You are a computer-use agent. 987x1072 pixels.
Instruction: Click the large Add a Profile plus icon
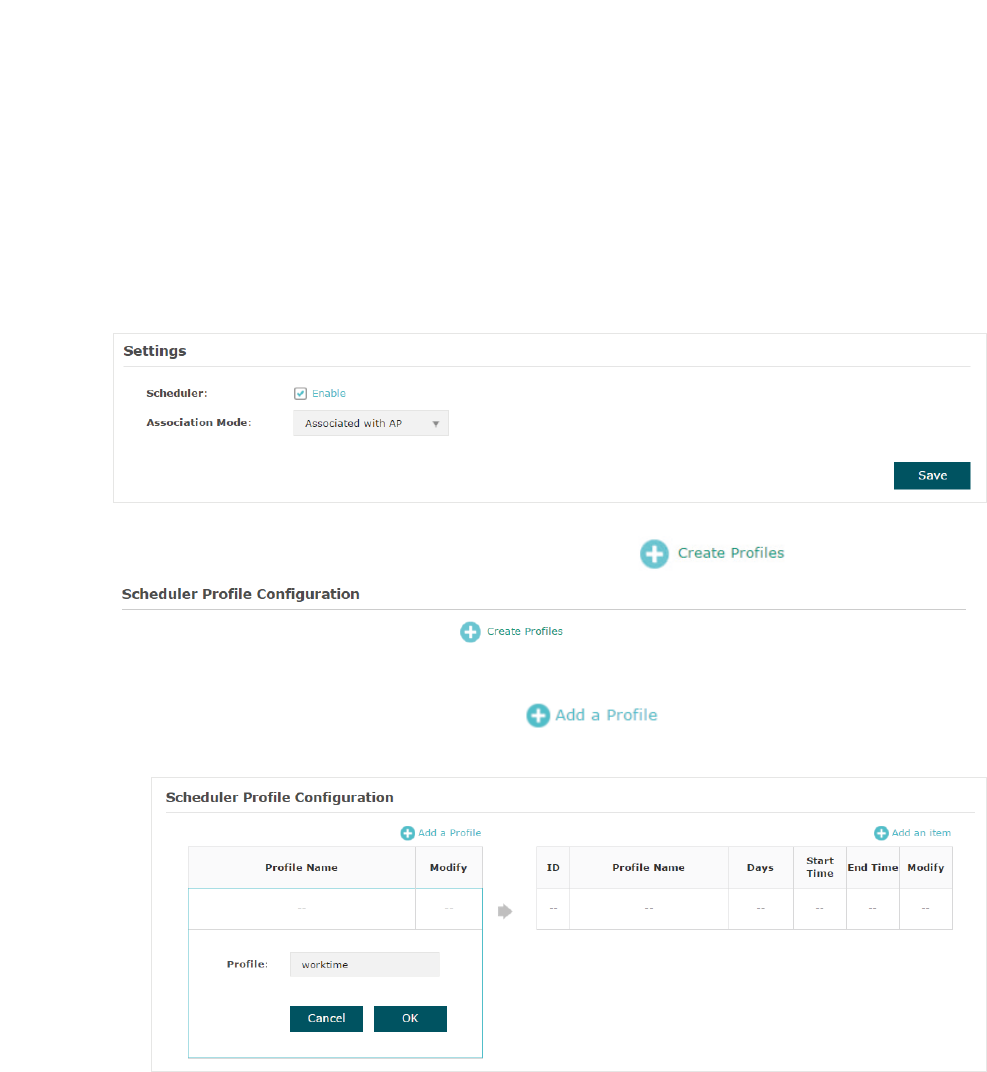pyautogui.click(x=538, y=716)
